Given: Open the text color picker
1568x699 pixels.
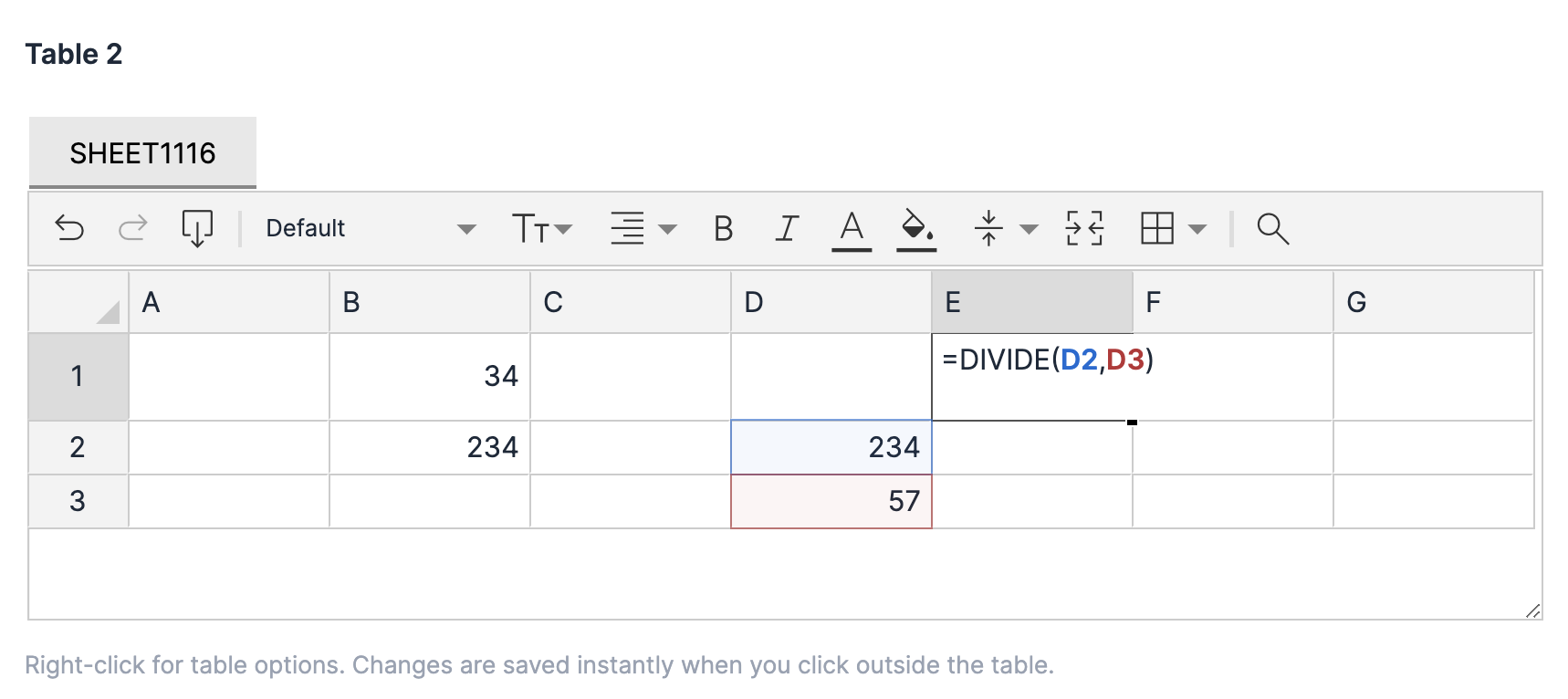Looking at the screenshot, I should pos(852,228).
